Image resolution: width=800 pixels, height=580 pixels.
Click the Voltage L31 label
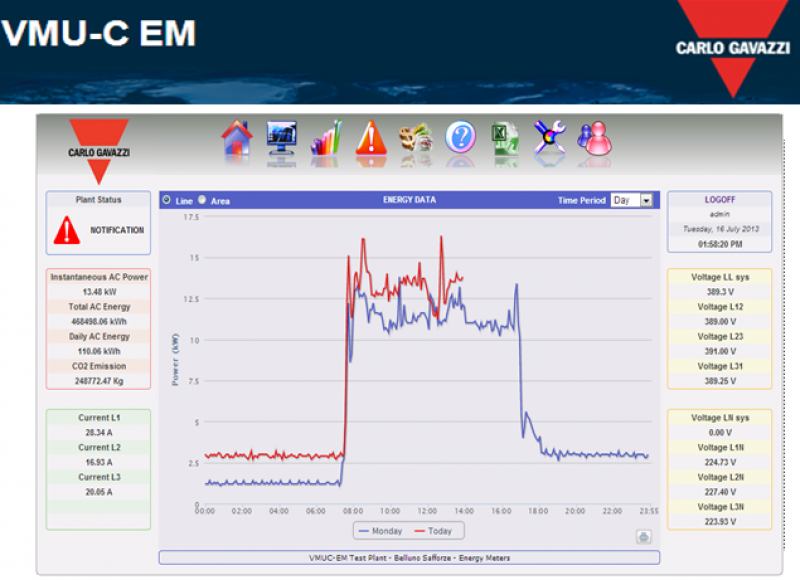pos(720,366)
